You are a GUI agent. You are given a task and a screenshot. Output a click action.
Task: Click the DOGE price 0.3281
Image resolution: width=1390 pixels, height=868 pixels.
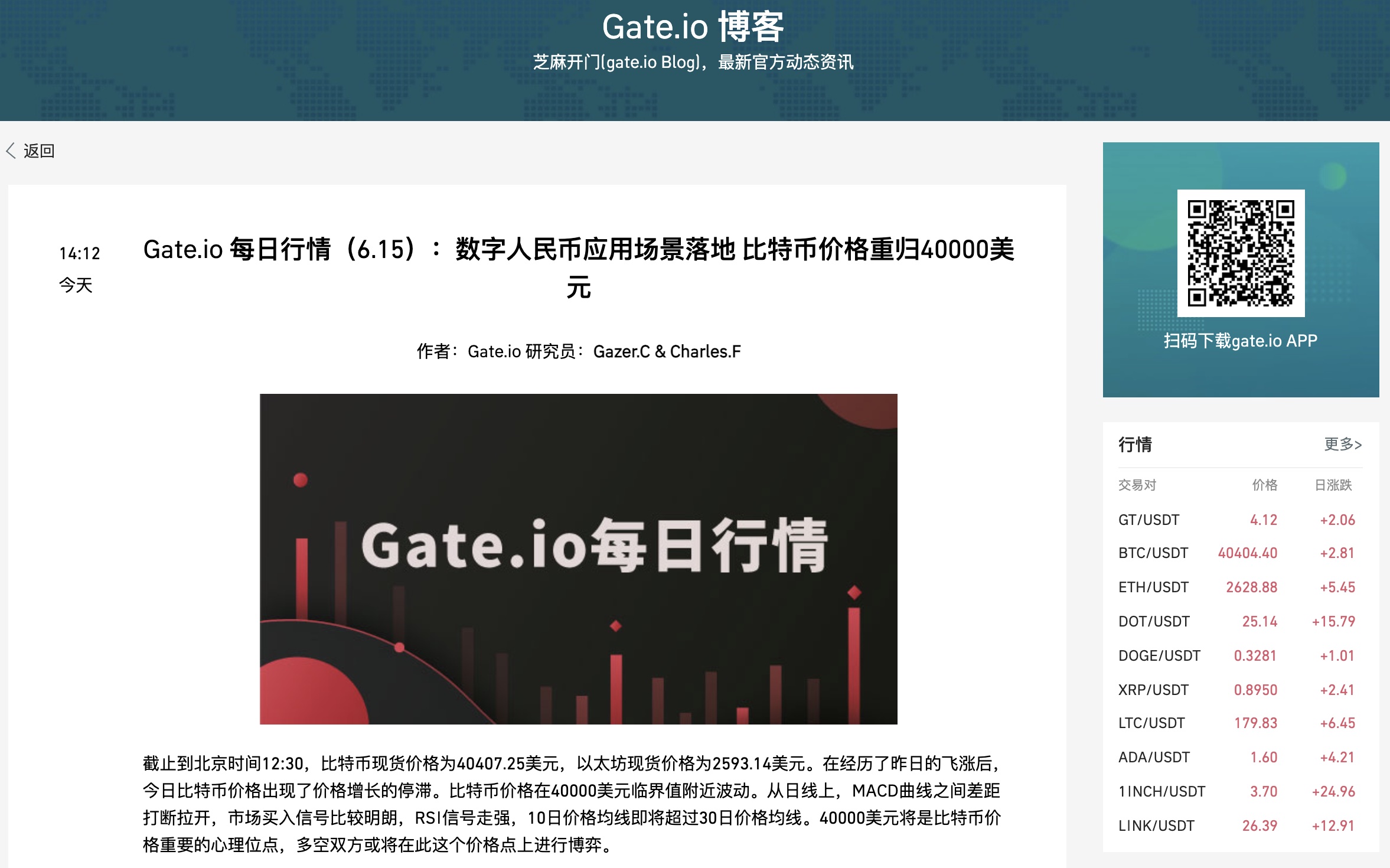[x=1255, y=655]
